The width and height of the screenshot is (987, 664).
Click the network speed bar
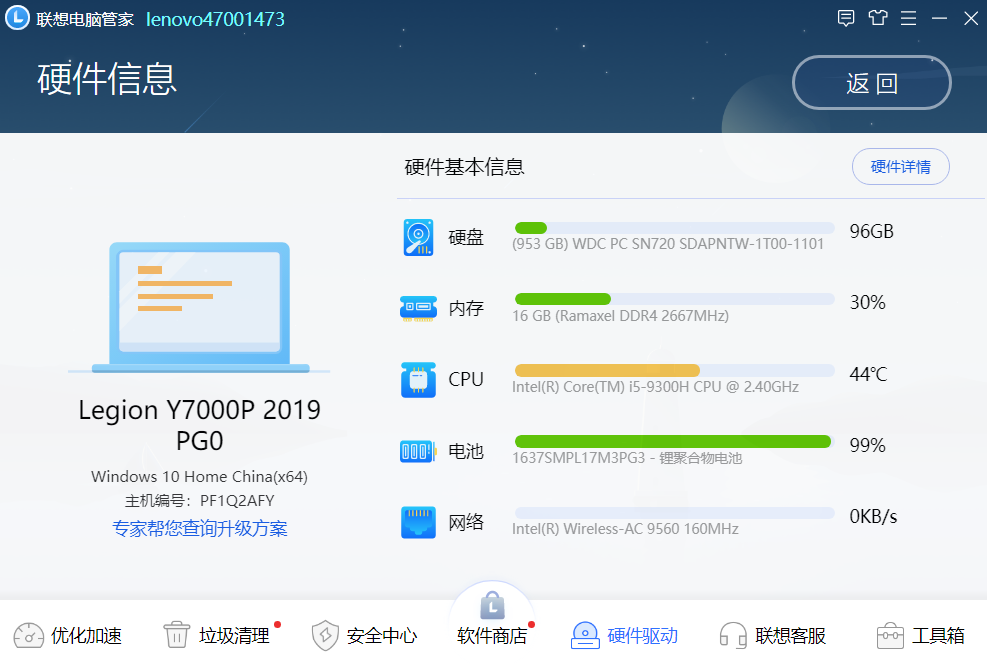click(x=674, y=512)
